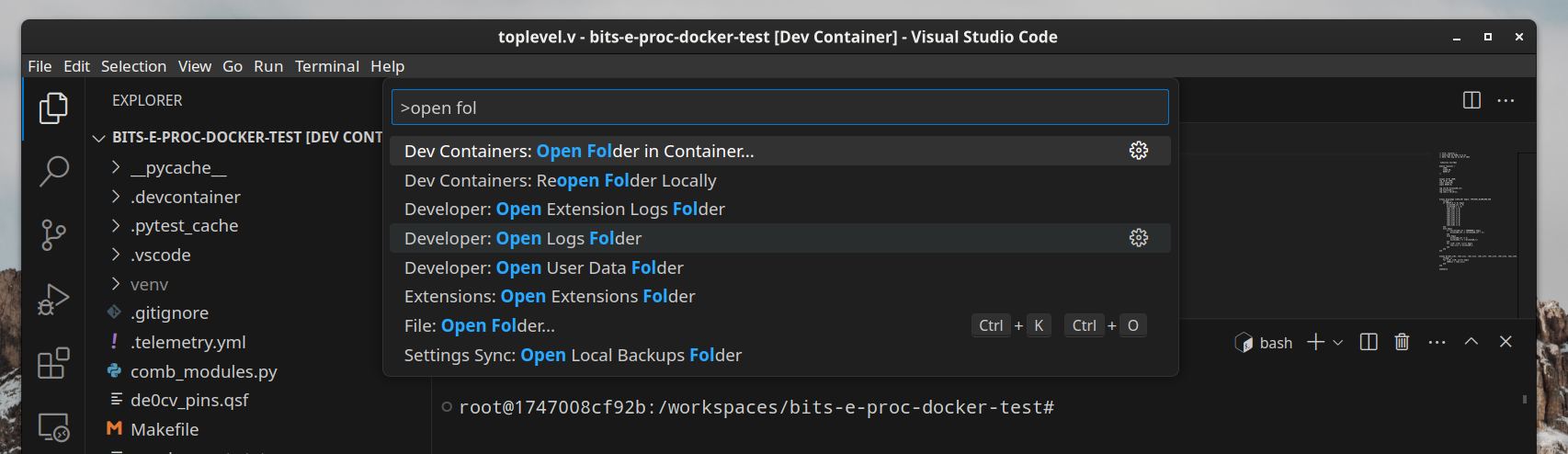Kill terminal with trash icon

click(1402, 342)
